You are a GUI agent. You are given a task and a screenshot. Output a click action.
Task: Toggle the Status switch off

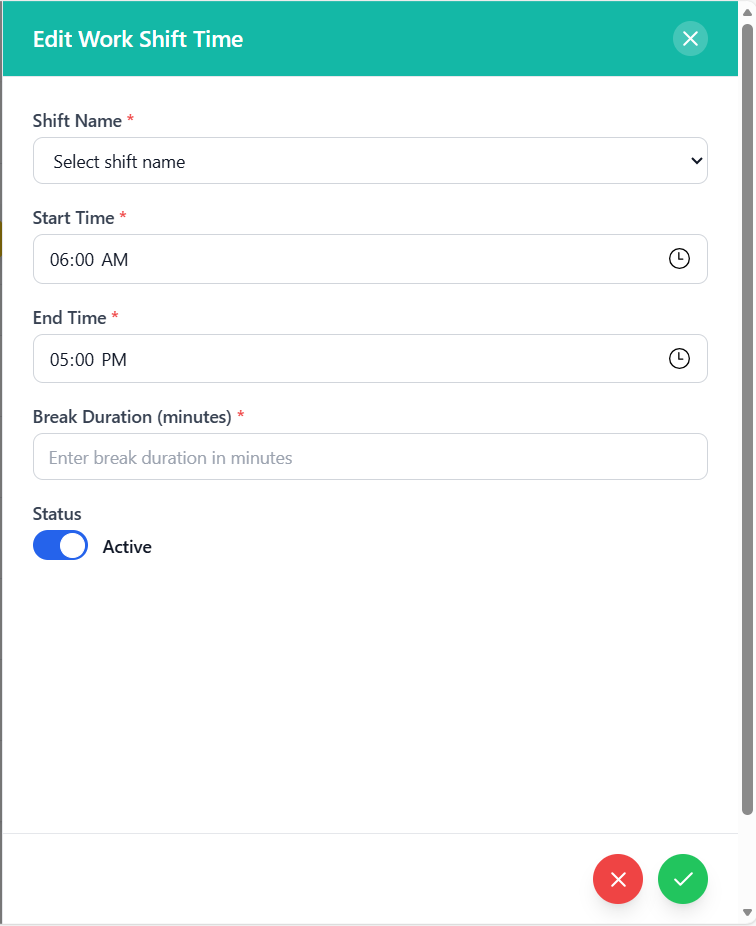coord(60,546)
